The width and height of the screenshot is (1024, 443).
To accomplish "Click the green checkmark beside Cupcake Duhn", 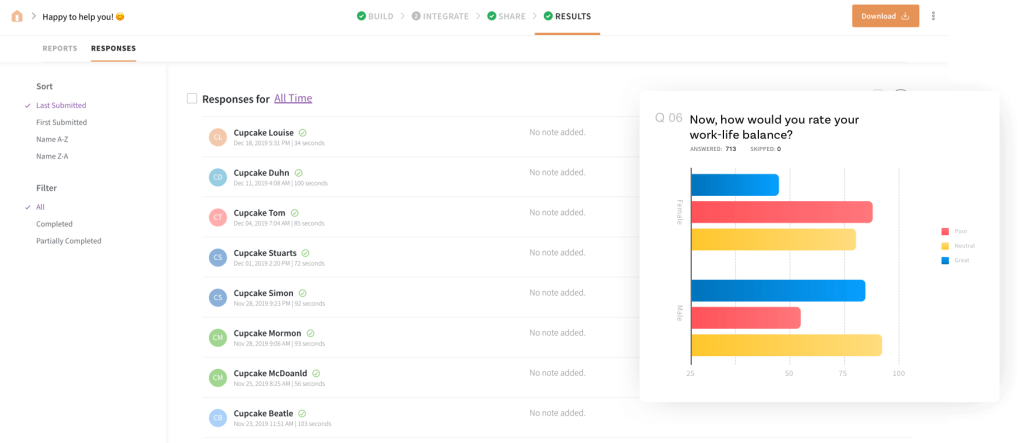I will click(298, 173).
